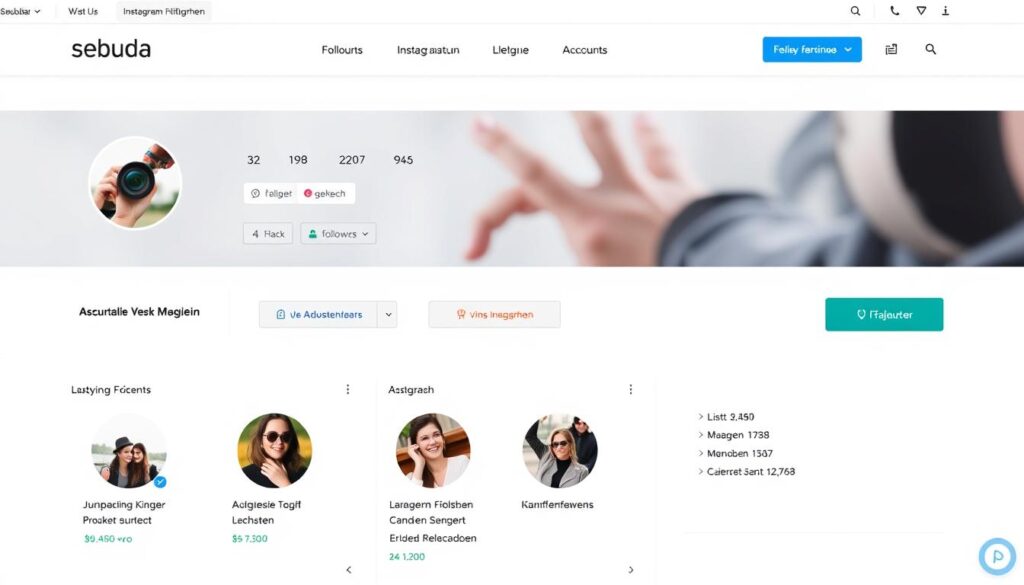Click the orange Vins Inagsrhen button
1024x585 pixels.
tap(494, 313)
